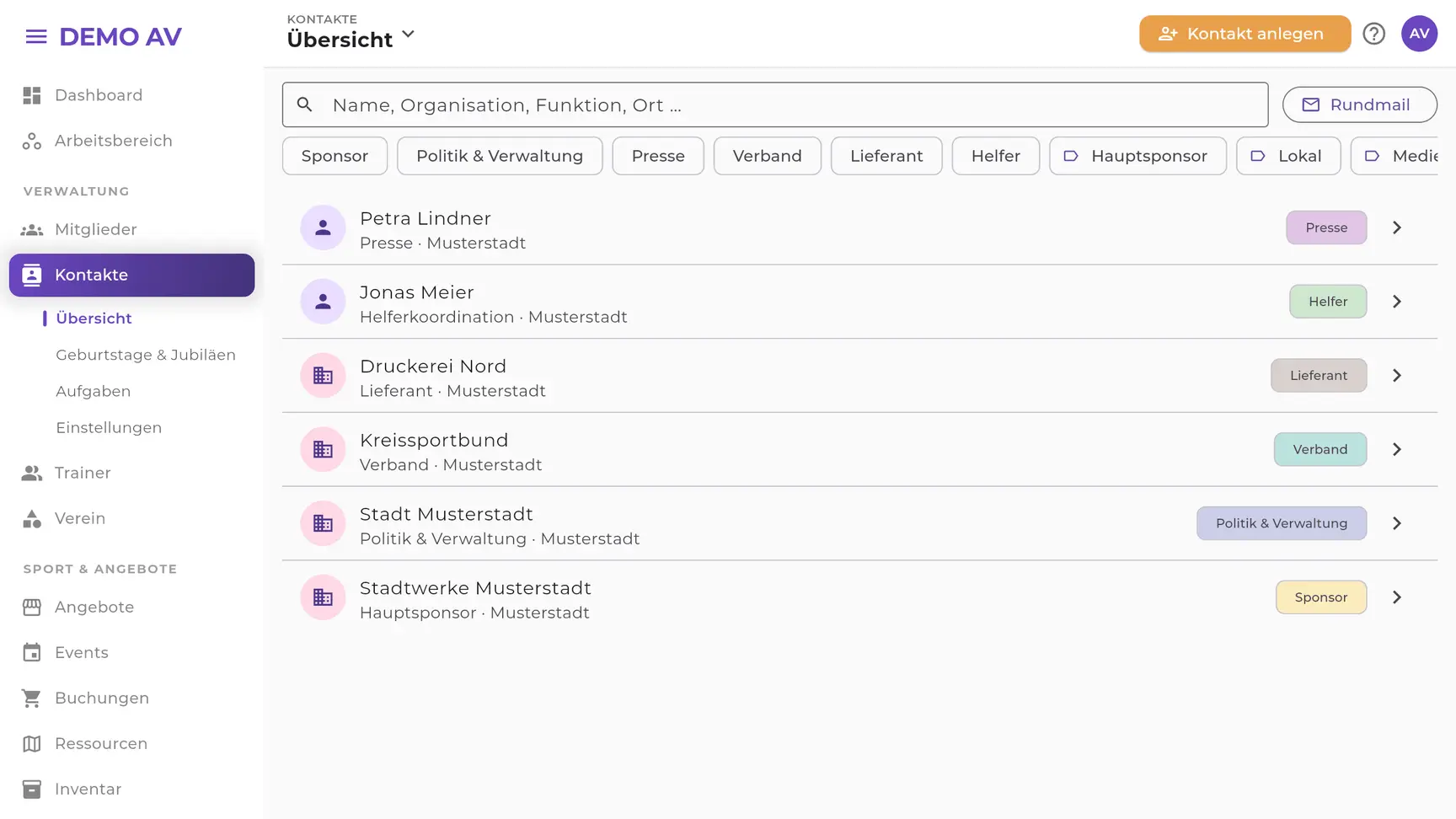1456x819 pixels.
Task: Toggle the Lokal tag filter chip
Action: [x=1287, y=156]
